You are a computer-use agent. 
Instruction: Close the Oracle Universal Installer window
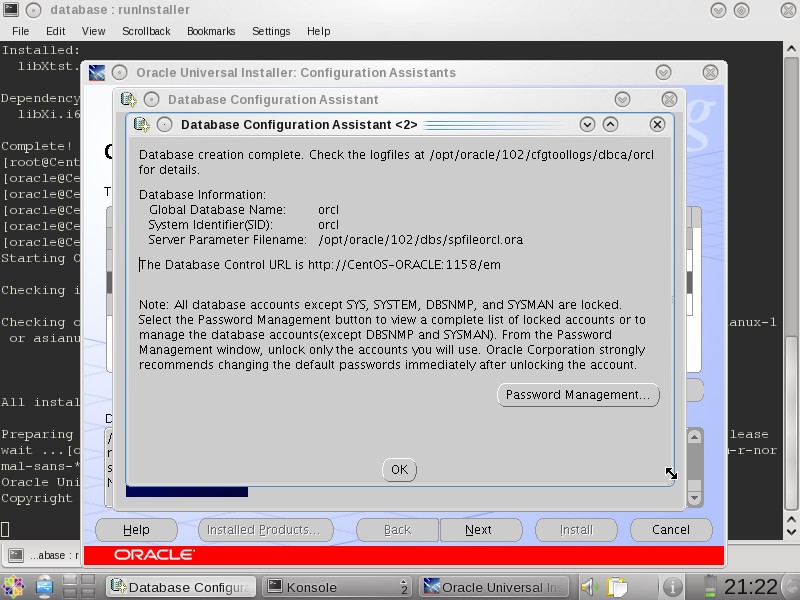click(710, 73)
